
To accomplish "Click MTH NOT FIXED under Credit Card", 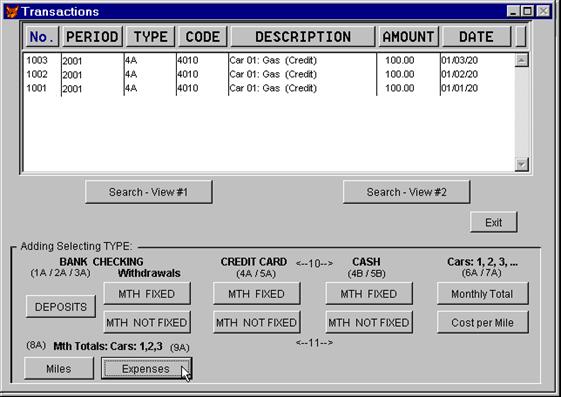I will pos(257,322).
